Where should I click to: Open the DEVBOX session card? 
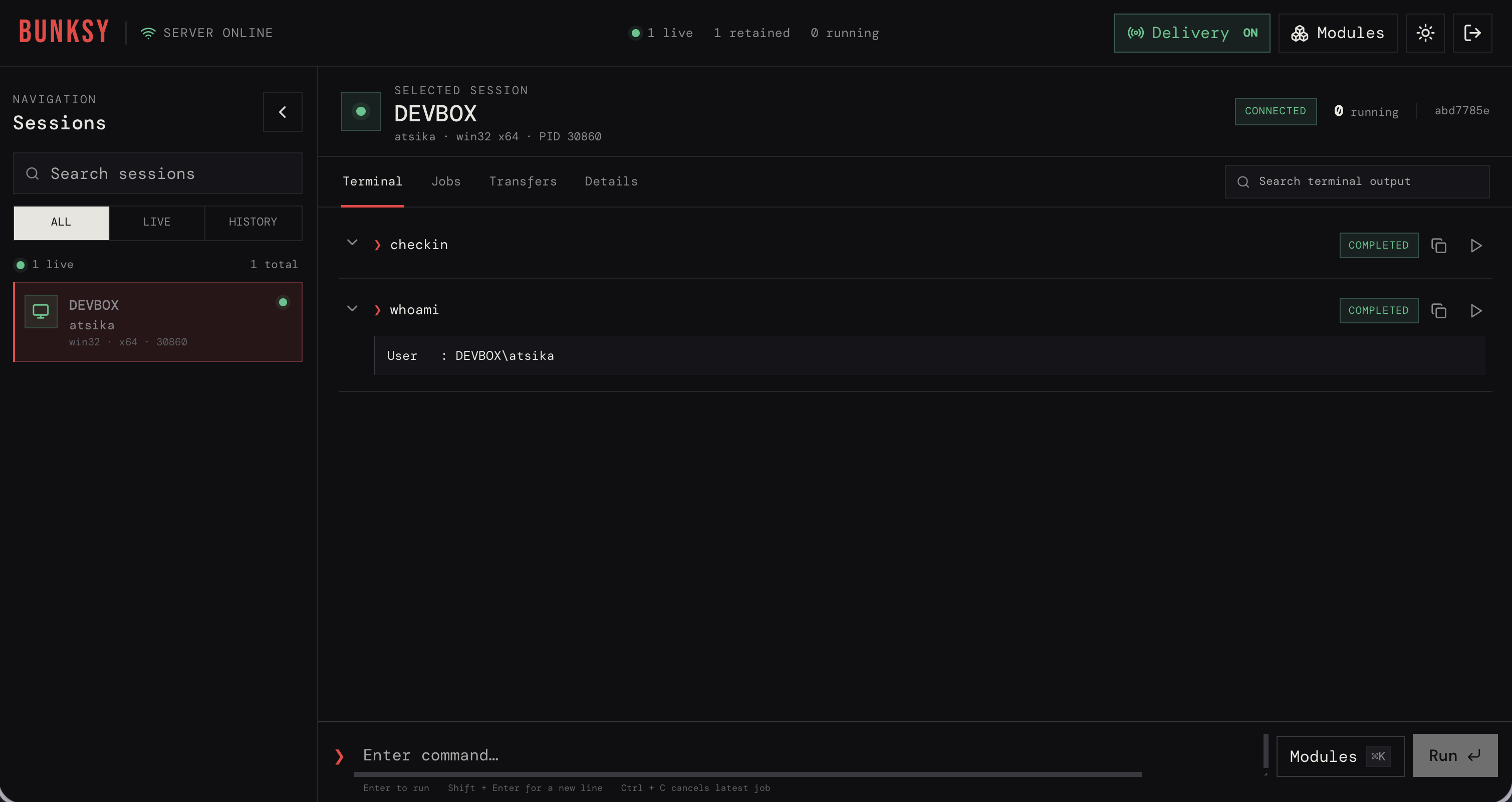tap(157, 322)
